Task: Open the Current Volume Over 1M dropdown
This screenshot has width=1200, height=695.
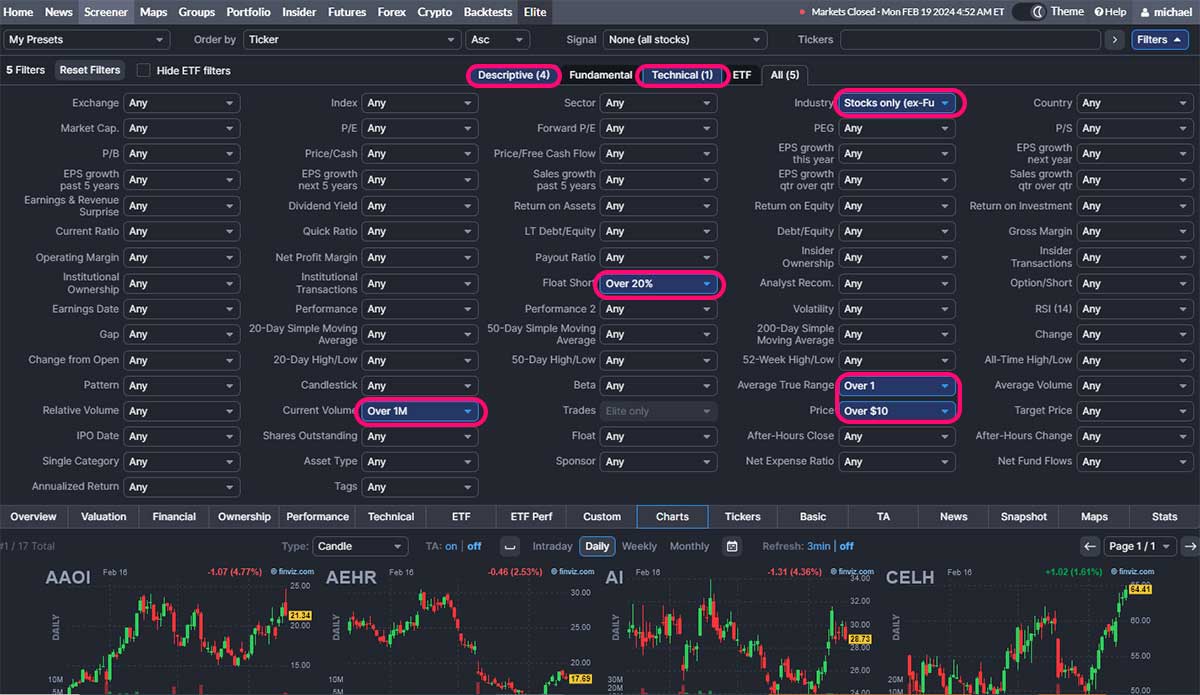Action: (x=421, y=411)
